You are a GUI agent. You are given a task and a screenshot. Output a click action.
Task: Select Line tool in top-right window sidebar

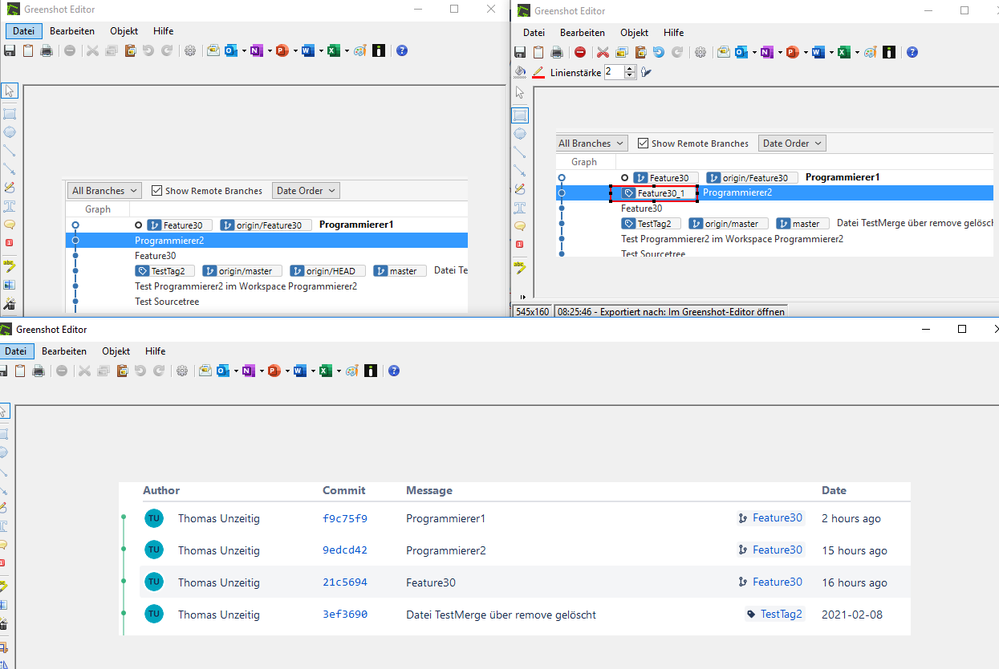(520, 153)
